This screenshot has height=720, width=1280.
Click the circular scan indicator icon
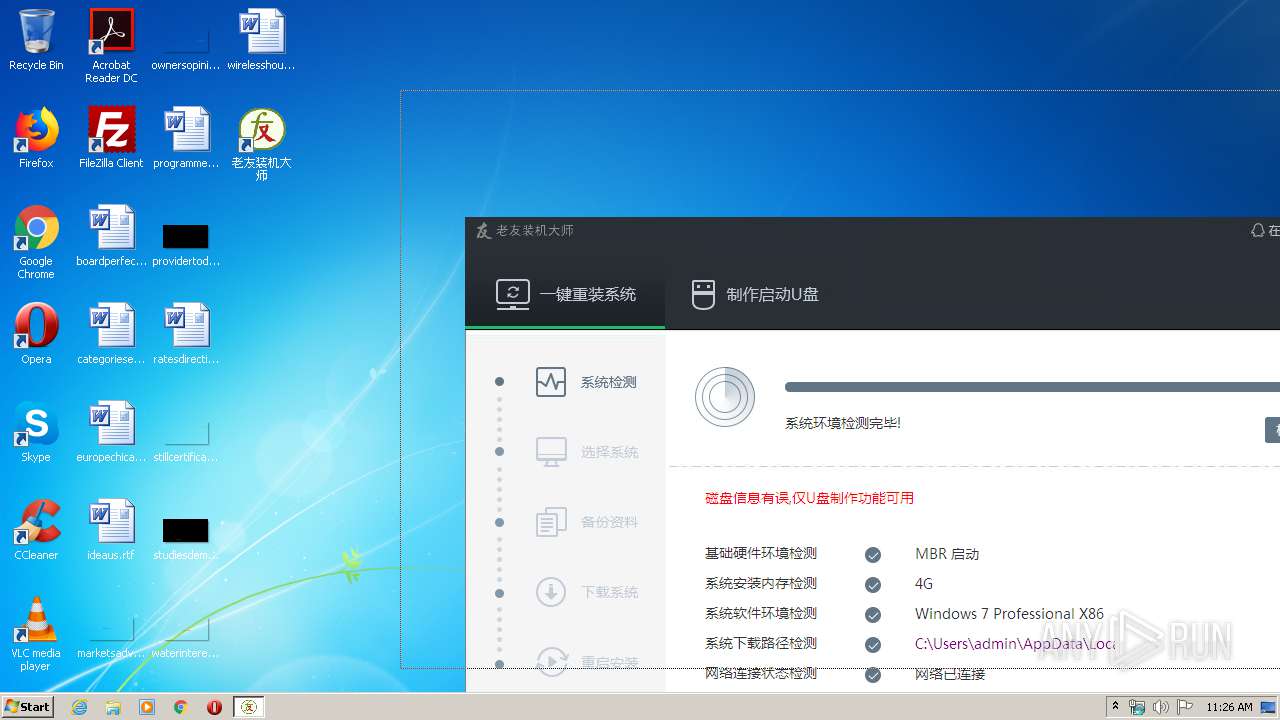[x=725, y=397]
